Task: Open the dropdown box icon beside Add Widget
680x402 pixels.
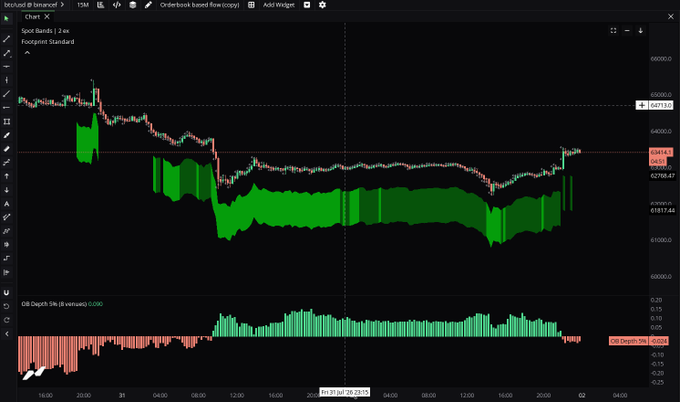Action: point(307,5)
